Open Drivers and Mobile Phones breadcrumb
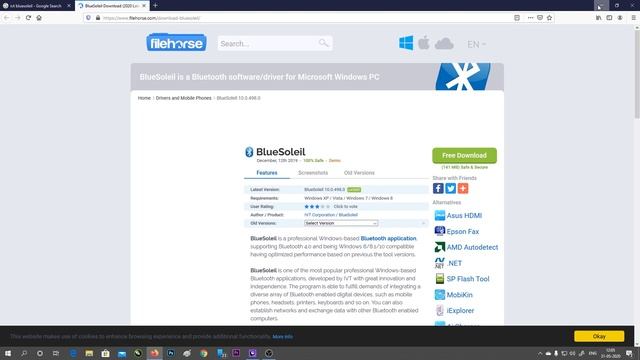Screen dimensions: 640x360 [x=183, y=98]
